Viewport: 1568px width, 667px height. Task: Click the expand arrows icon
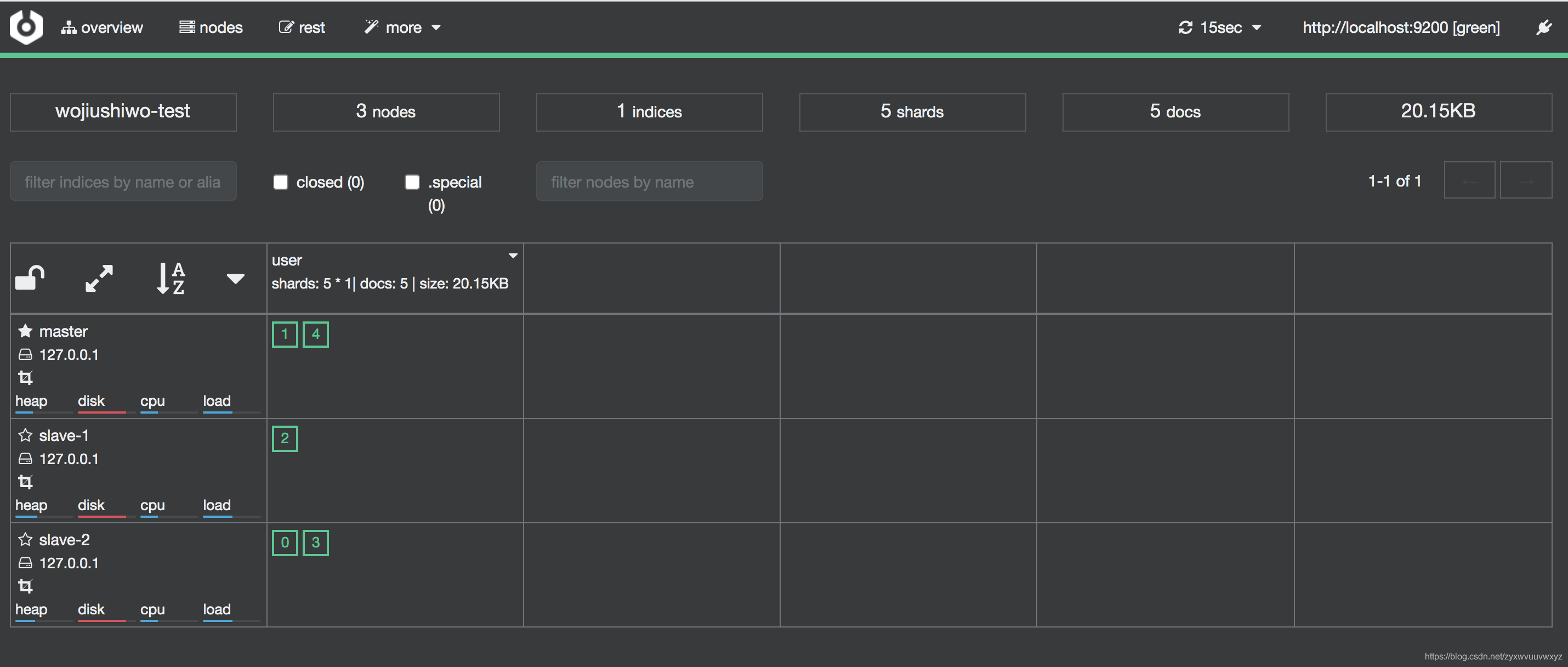(99, 278)
